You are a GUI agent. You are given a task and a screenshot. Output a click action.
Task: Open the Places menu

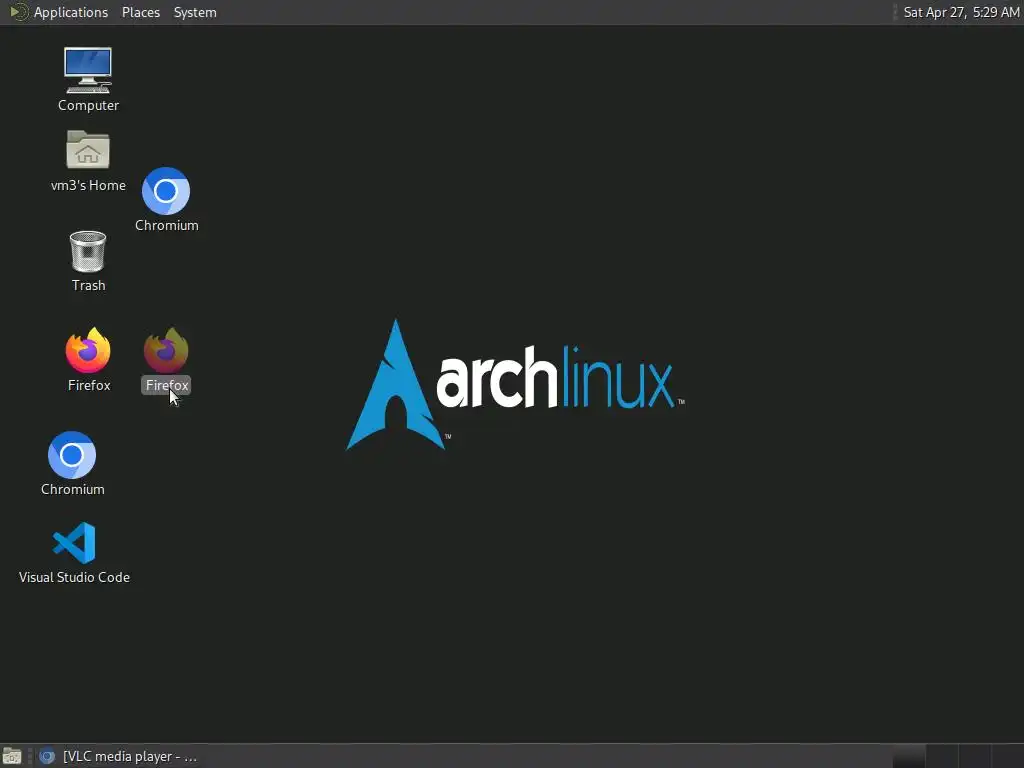[x=140, y=12]
